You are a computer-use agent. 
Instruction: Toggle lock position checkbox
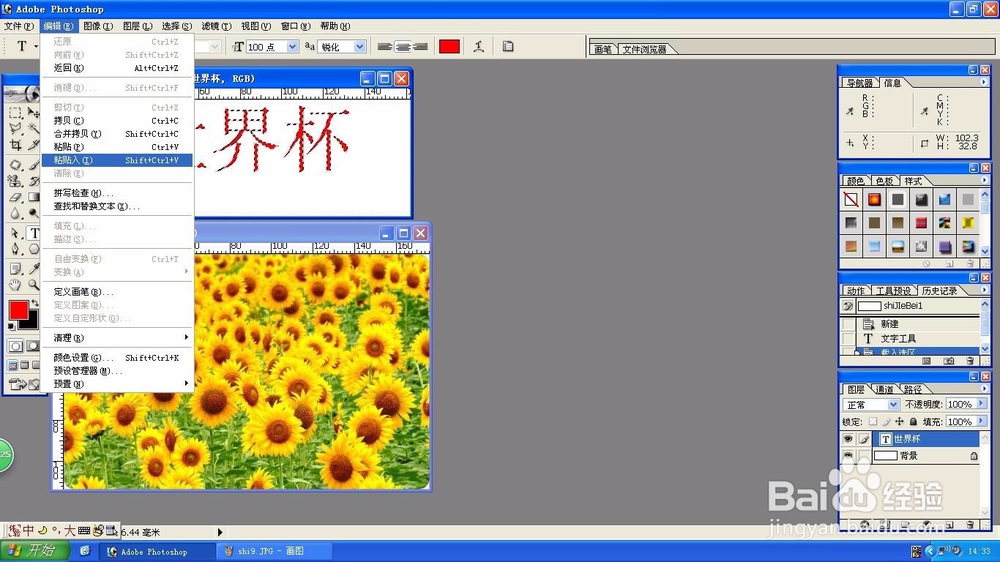pyautogui.click(x=900, y=421)
